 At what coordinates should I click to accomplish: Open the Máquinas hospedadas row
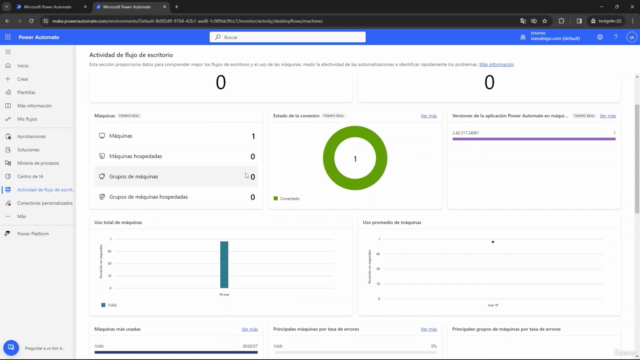[x=176, y=156]
